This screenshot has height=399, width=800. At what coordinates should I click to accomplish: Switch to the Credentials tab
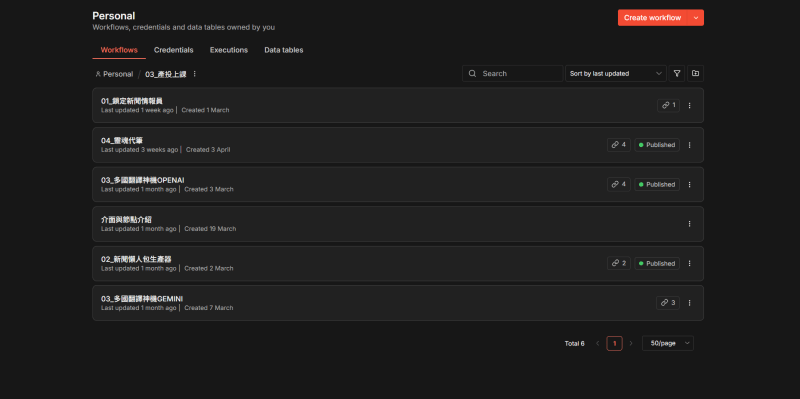click(173, 50)
